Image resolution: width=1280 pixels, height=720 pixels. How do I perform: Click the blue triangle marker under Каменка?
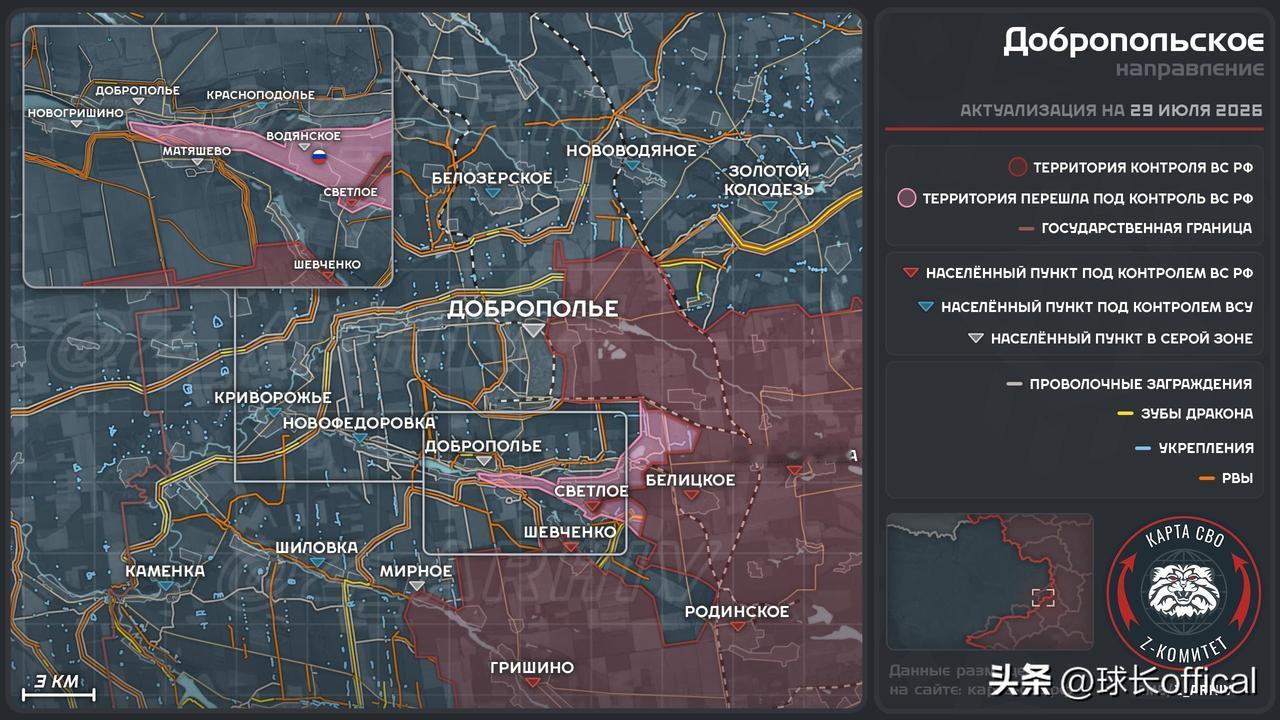[x=165, y=587]
